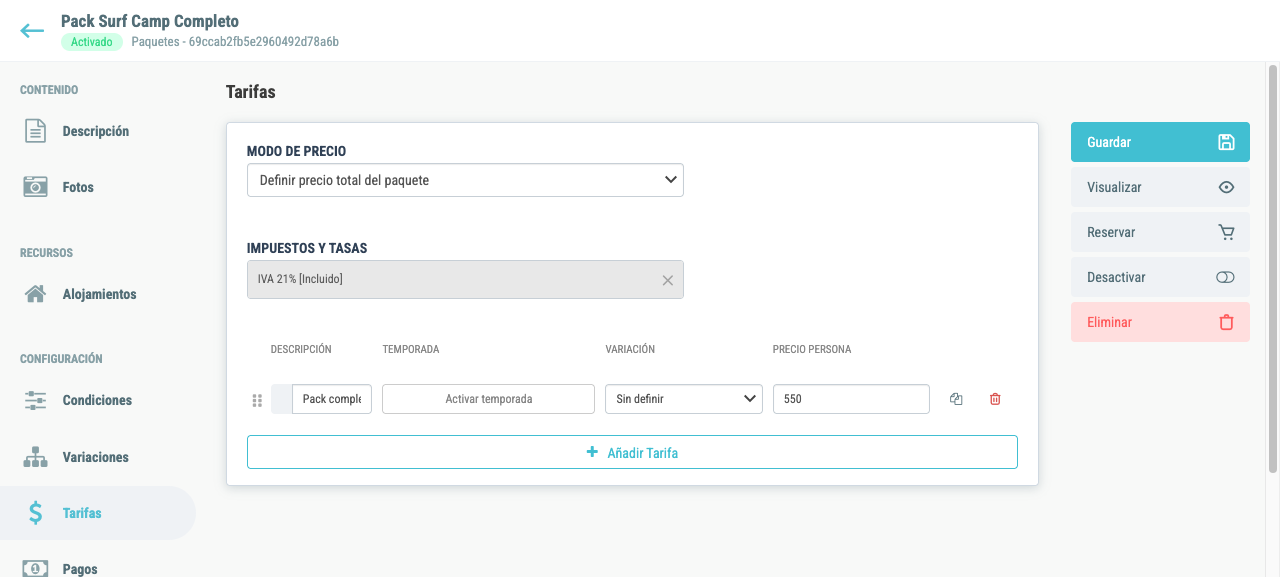This screenshot has width=1280, height=577.
Task: Click the RECURSOS sidebar heading
Action: (x=46, y=253)
